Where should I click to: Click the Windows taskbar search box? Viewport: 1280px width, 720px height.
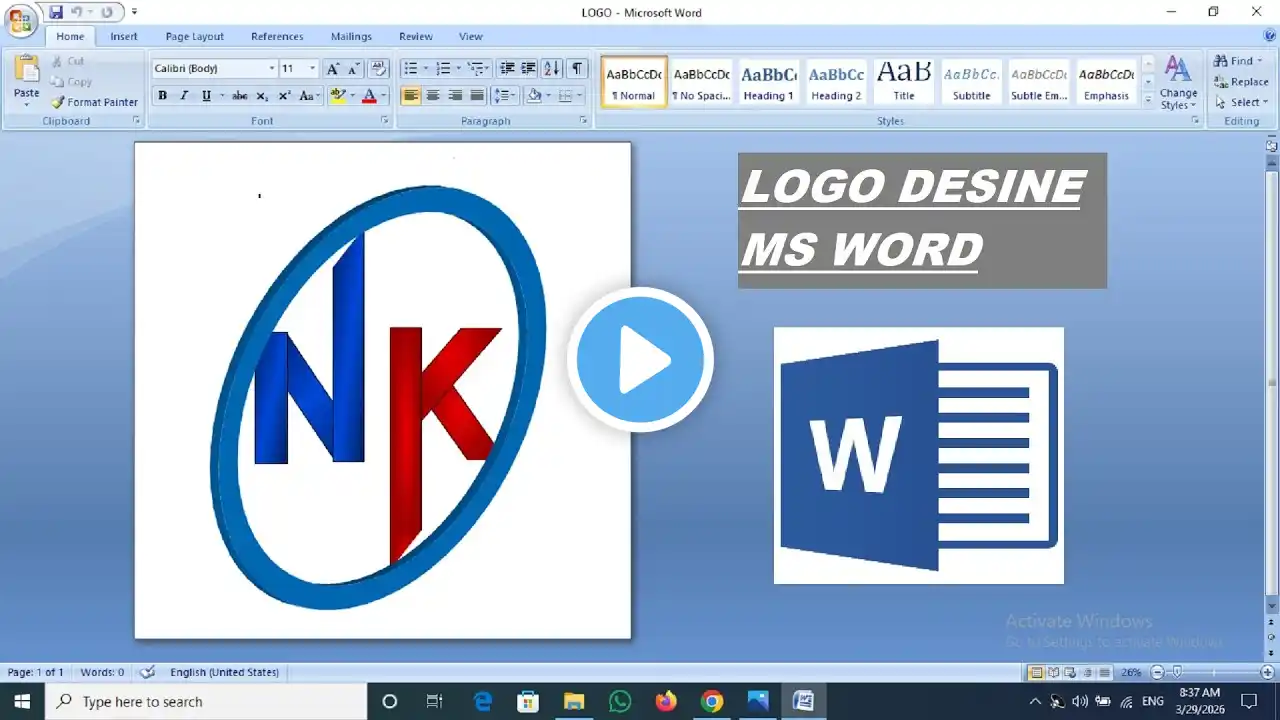[206, 701]
